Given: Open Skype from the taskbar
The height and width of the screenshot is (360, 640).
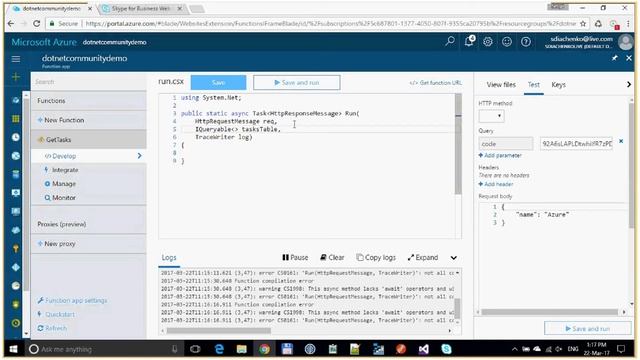Looking at the screenshot, I should 446,349.
